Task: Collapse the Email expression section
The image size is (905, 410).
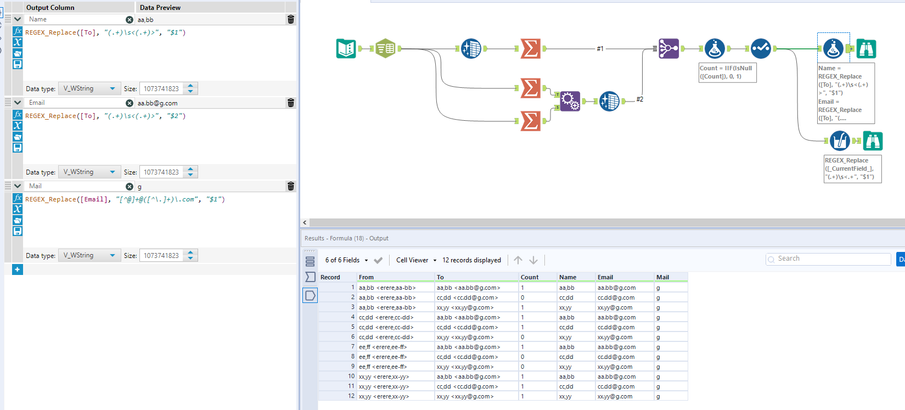Action: click(17, 103)
